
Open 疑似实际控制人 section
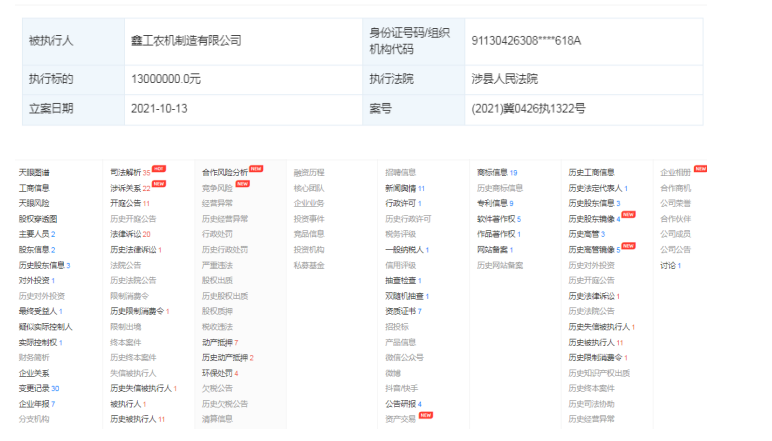coord(45,327)
